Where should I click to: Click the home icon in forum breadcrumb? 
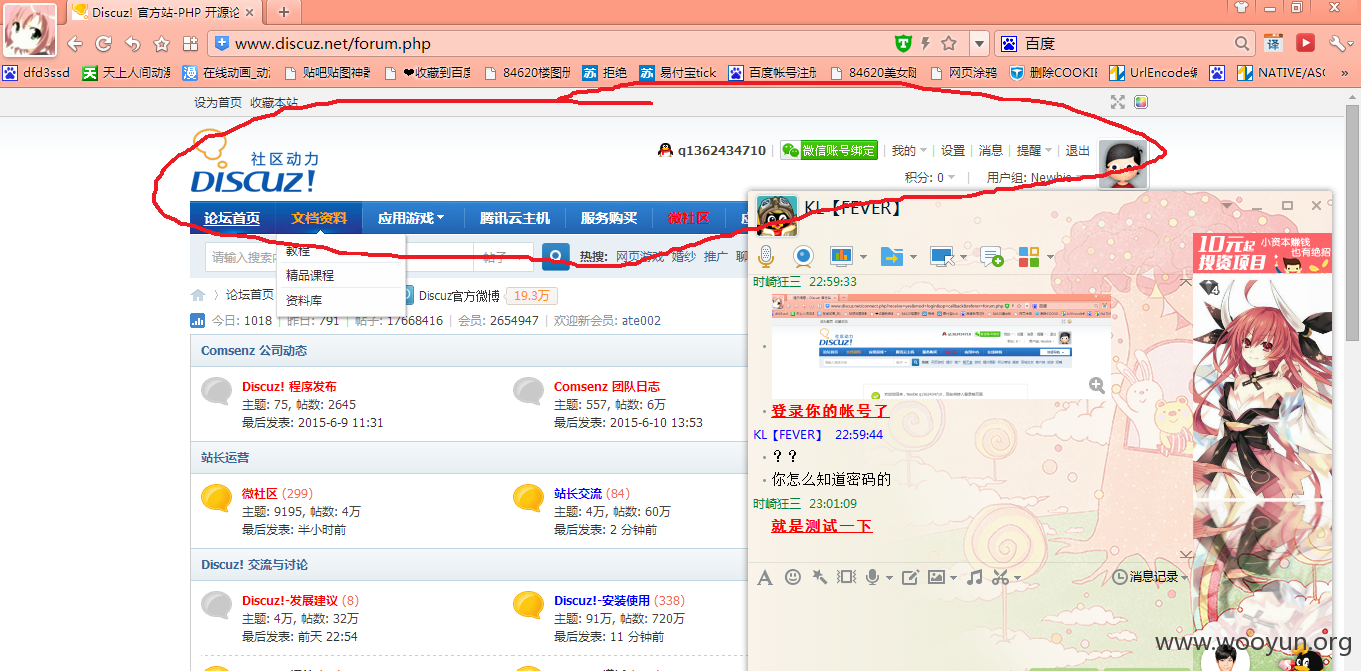[x=198, y=295]
